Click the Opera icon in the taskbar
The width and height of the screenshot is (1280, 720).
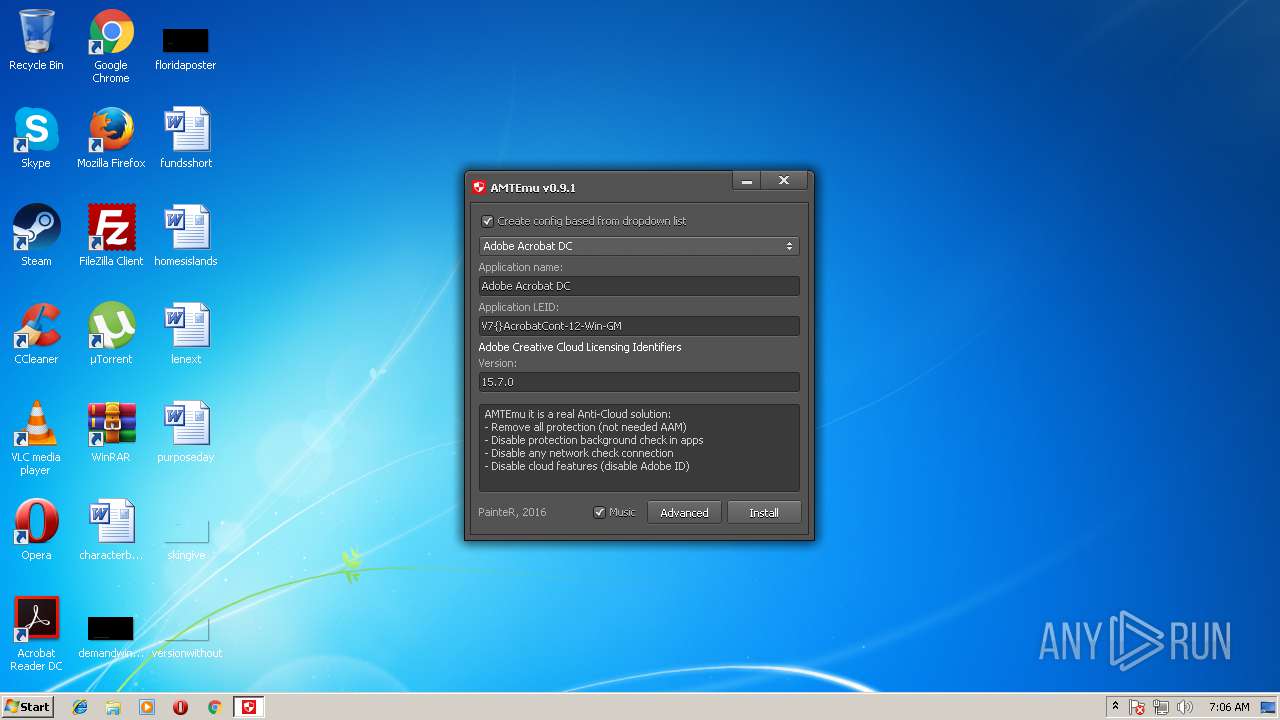tap(181, 707)
